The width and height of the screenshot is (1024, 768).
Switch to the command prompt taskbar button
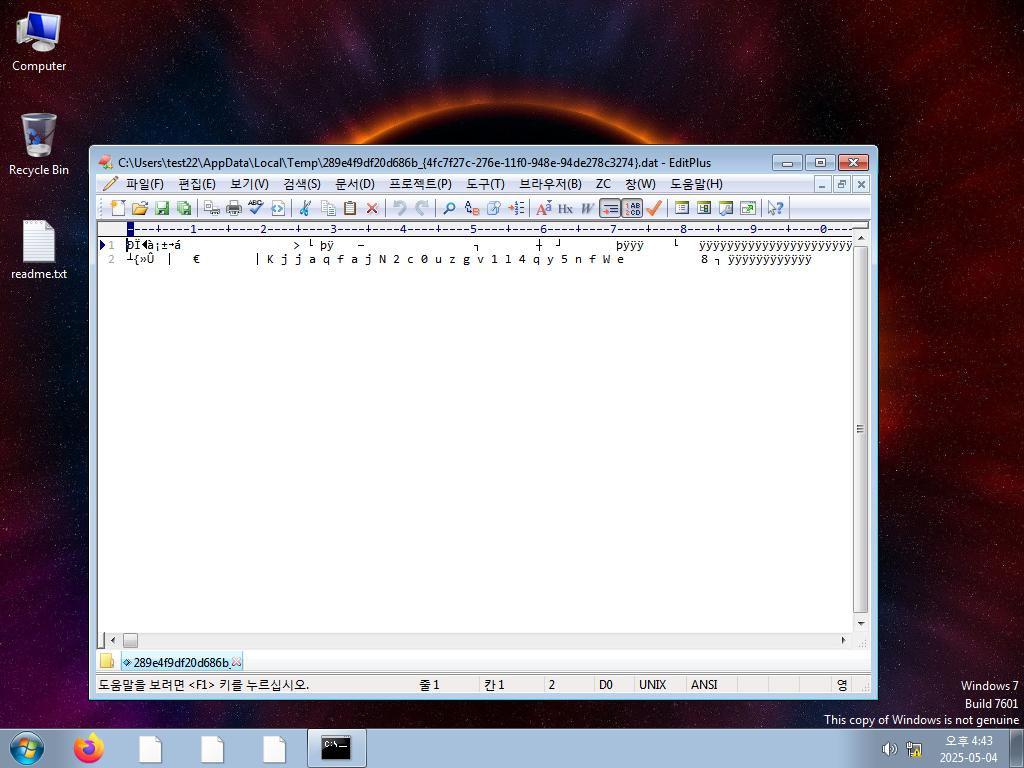336,748
